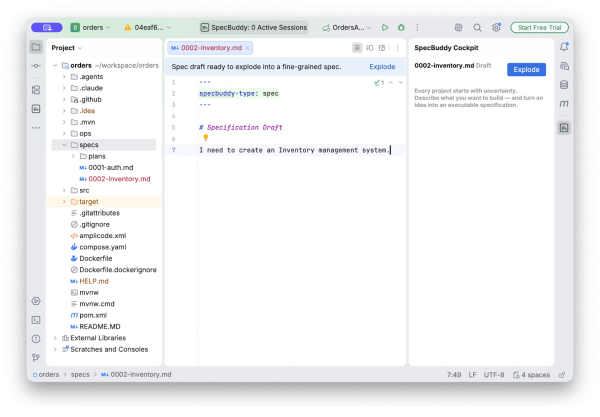The width and height of the screenshot is (600, 417).
Task: Collapse the specs folder
Action: tap(64, 145)
